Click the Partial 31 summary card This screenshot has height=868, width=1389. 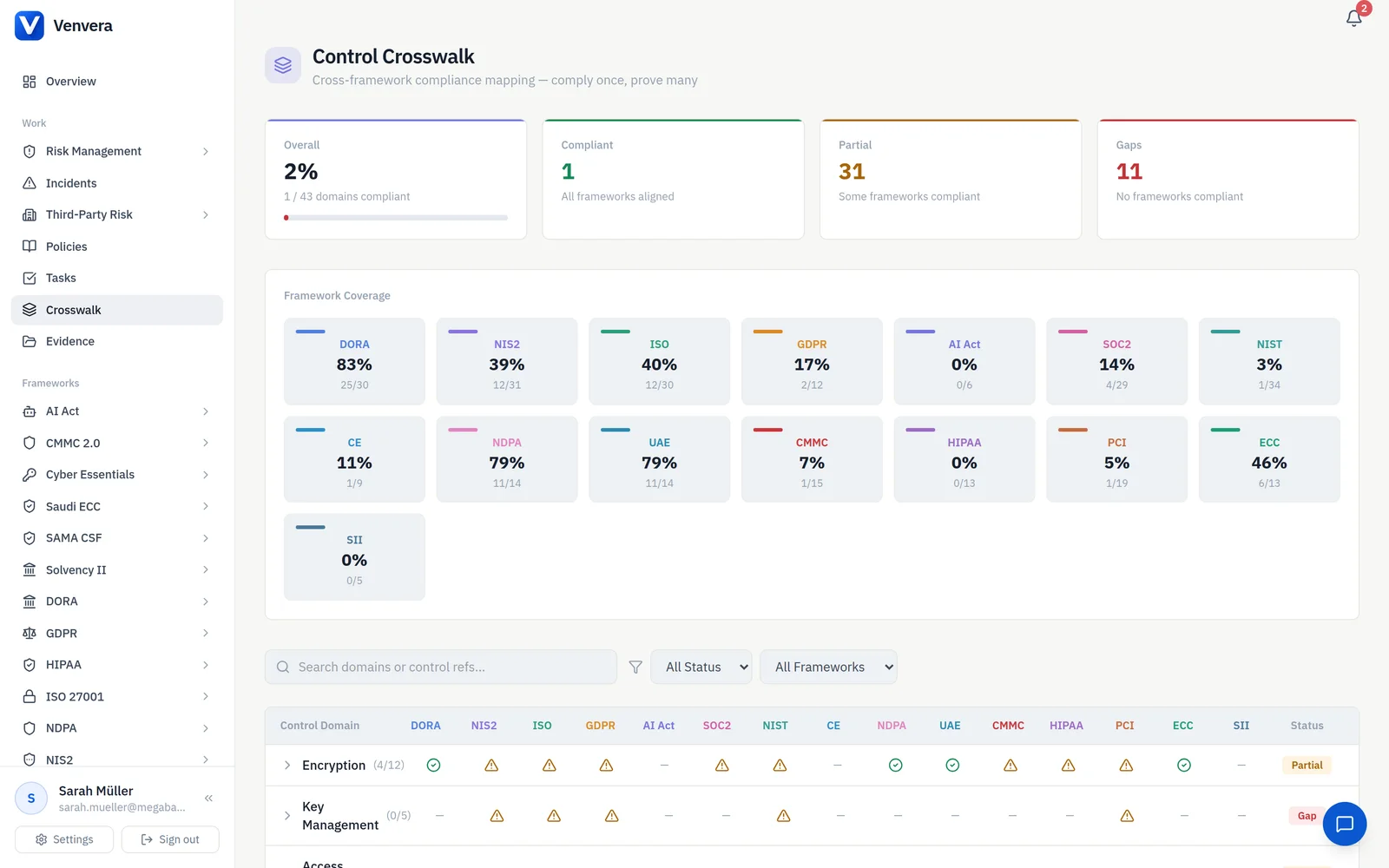(951, 179)
